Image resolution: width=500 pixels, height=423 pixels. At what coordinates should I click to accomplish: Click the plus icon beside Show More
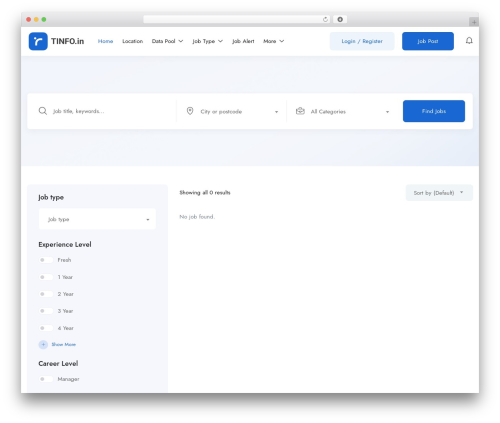[43, 344]
